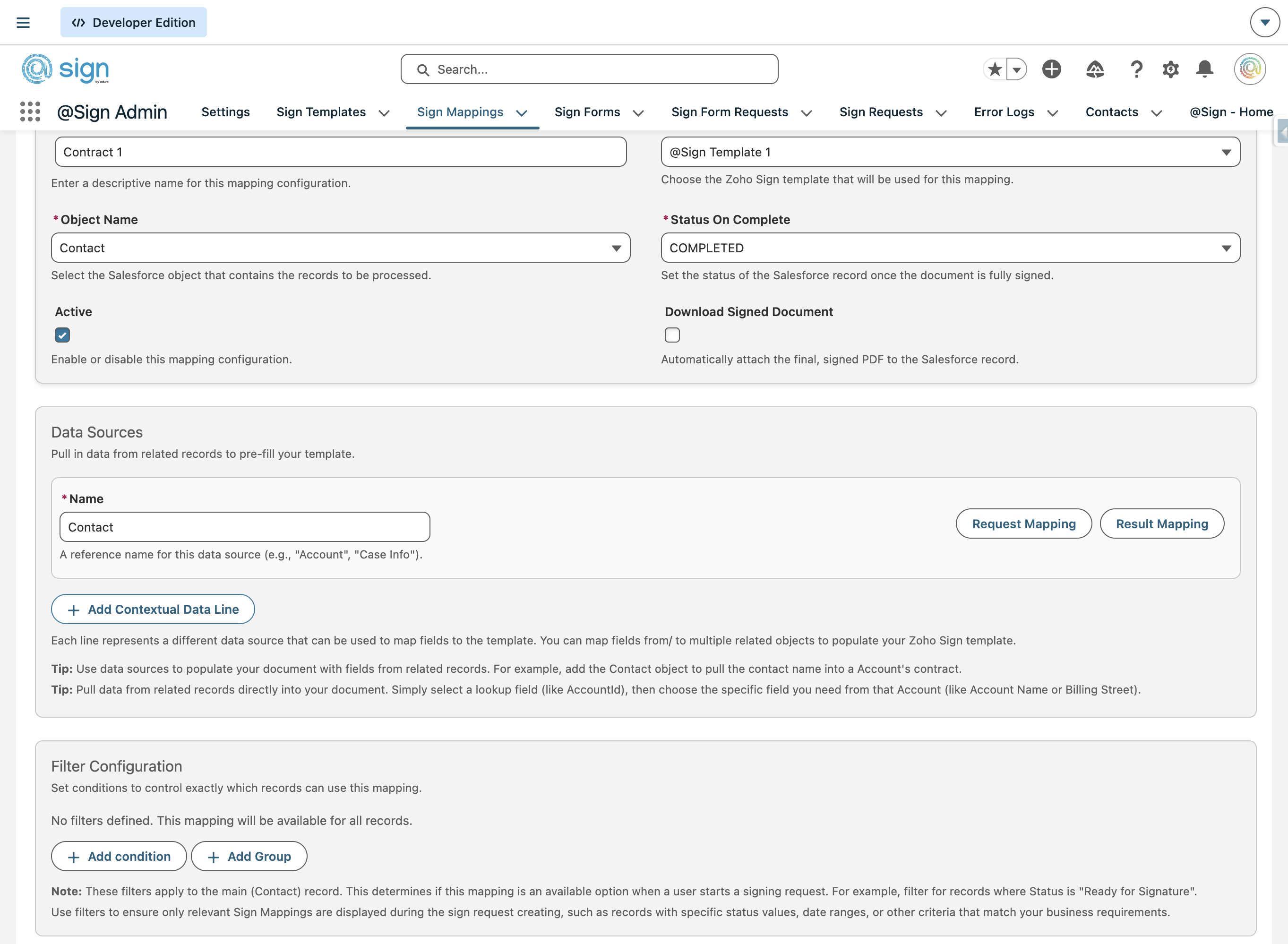
Task: Open the user profile avatar
Action: [1250, 70]
